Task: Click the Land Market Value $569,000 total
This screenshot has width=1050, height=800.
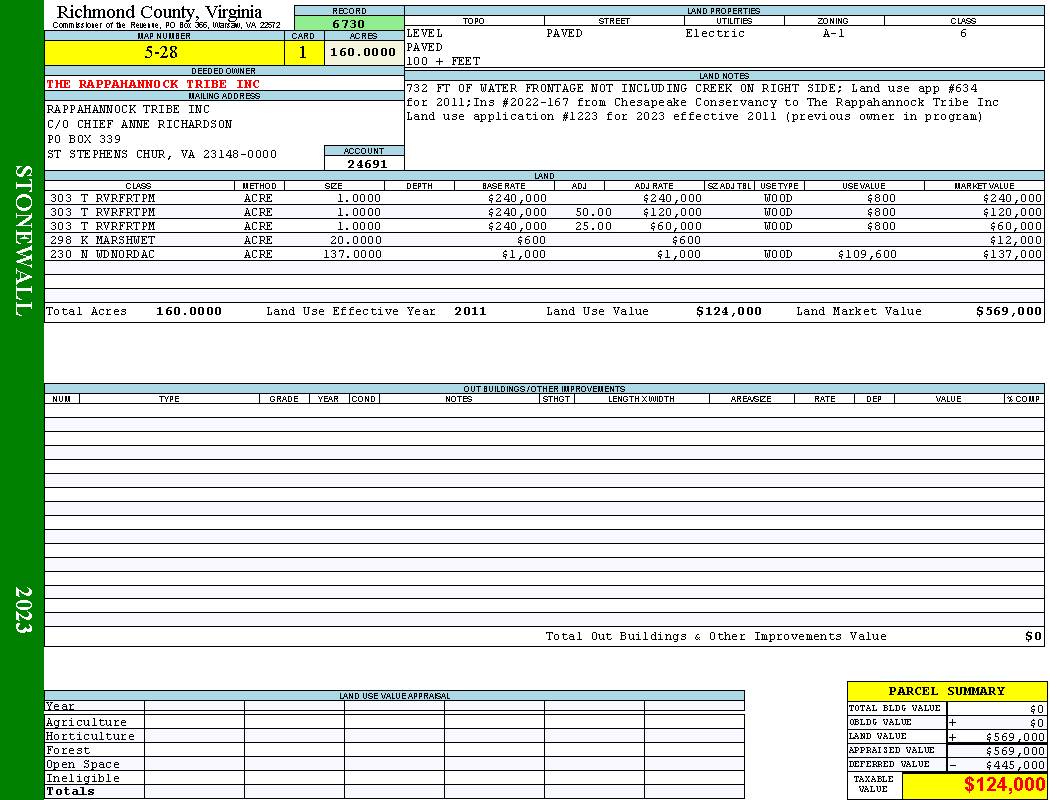Action: [1008, 311]
